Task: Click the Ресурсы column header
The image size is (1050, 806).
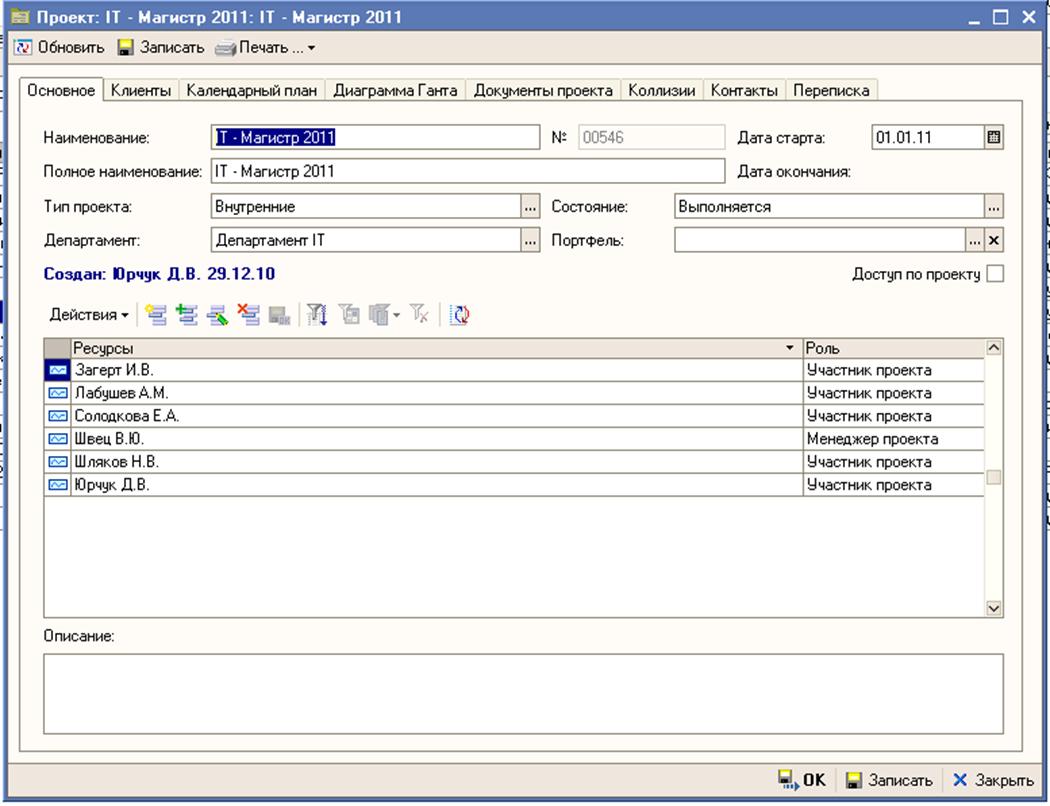Action: (x=437, y=348)
